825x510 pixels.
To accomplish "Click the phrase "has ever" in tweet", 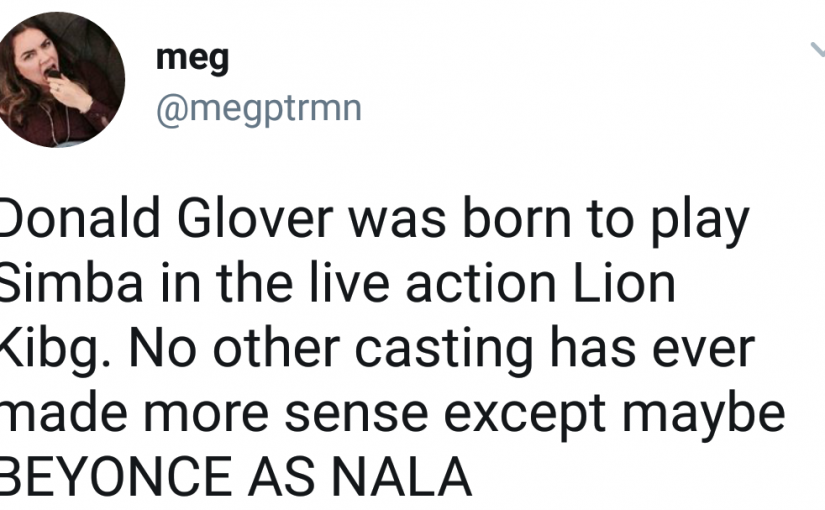I will click(652, 349).
